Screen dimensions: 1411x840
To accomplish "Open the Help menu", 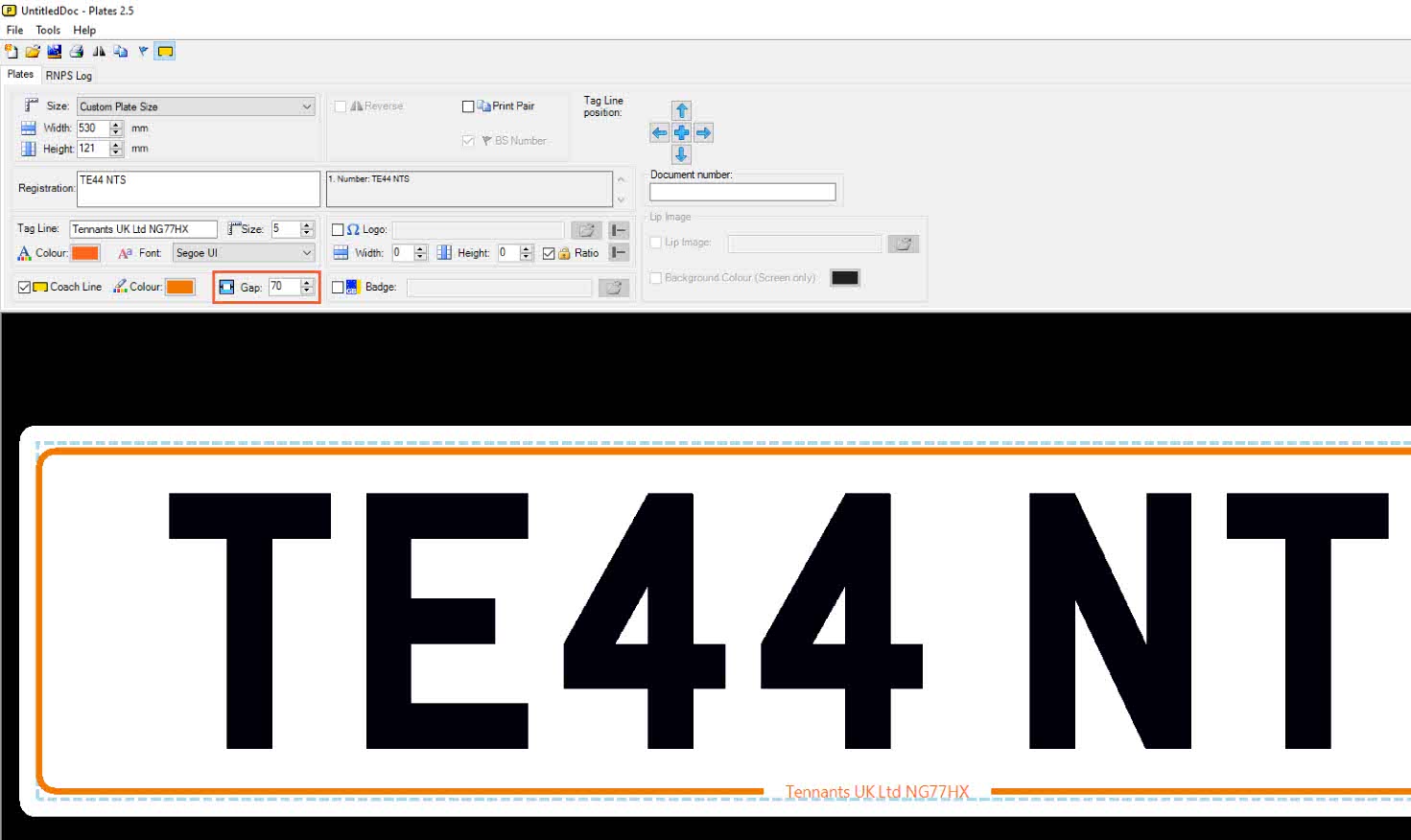I will (x=84, y=30).
